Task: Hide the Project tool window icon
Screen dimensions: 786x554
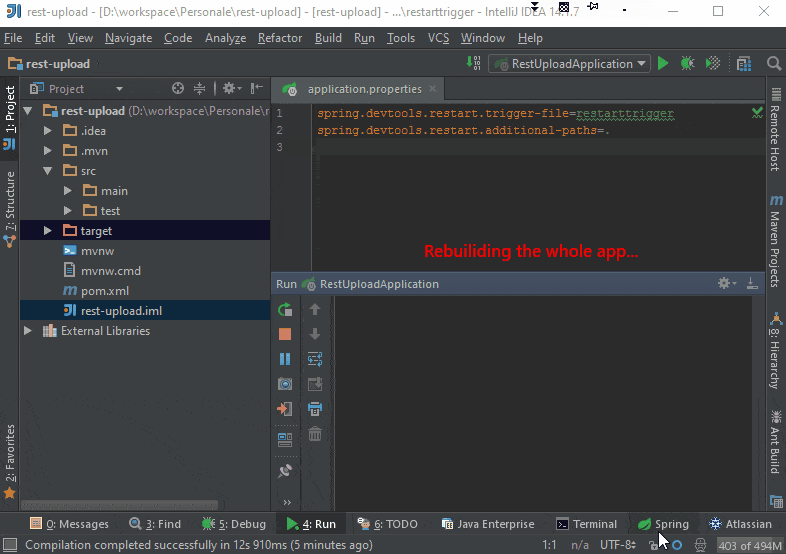Action: pyautogui.click(x=257, y=89)
